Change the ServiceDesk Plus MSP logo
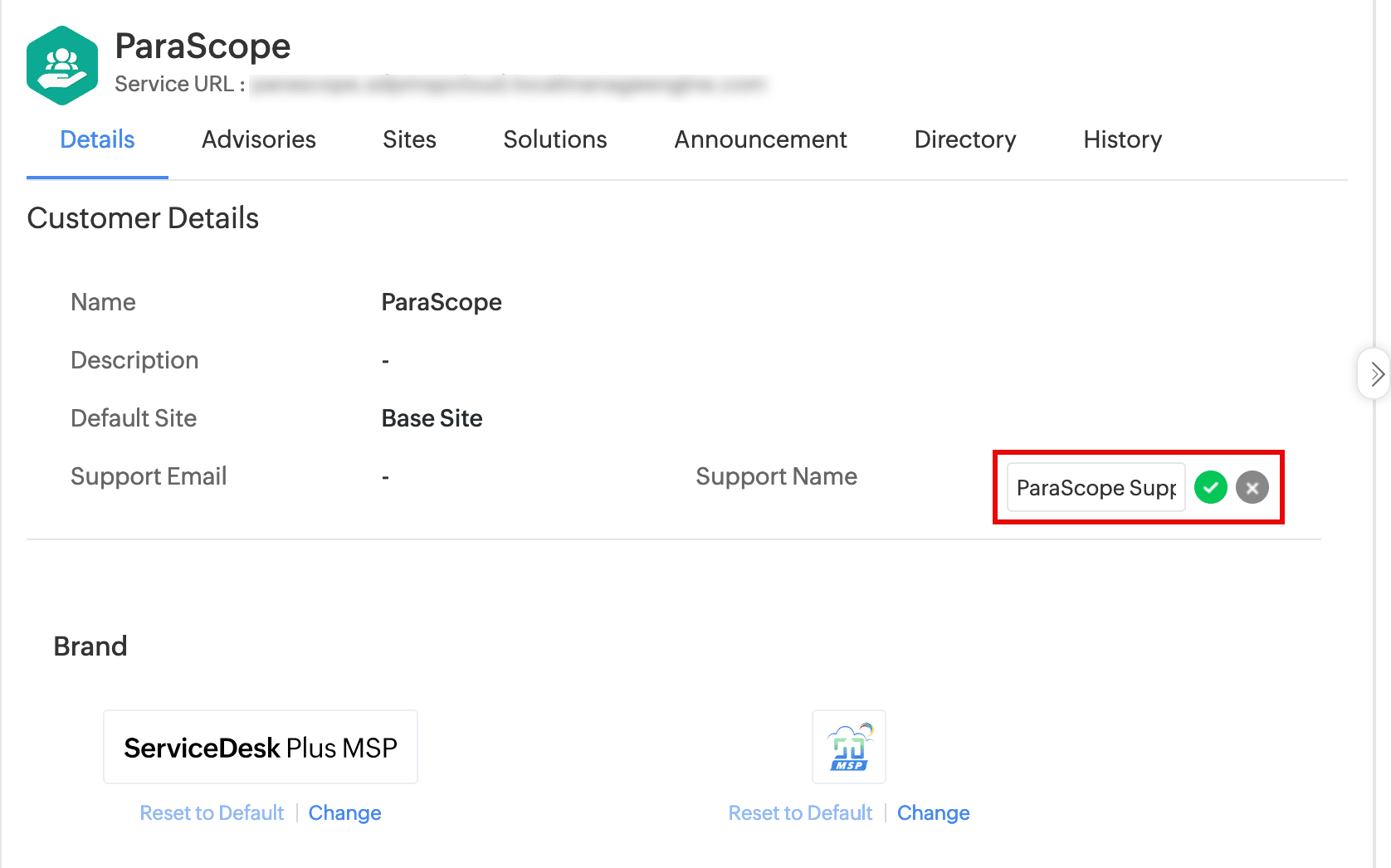The width and height of the screenshot is (1391, 868). click(344, 812)
